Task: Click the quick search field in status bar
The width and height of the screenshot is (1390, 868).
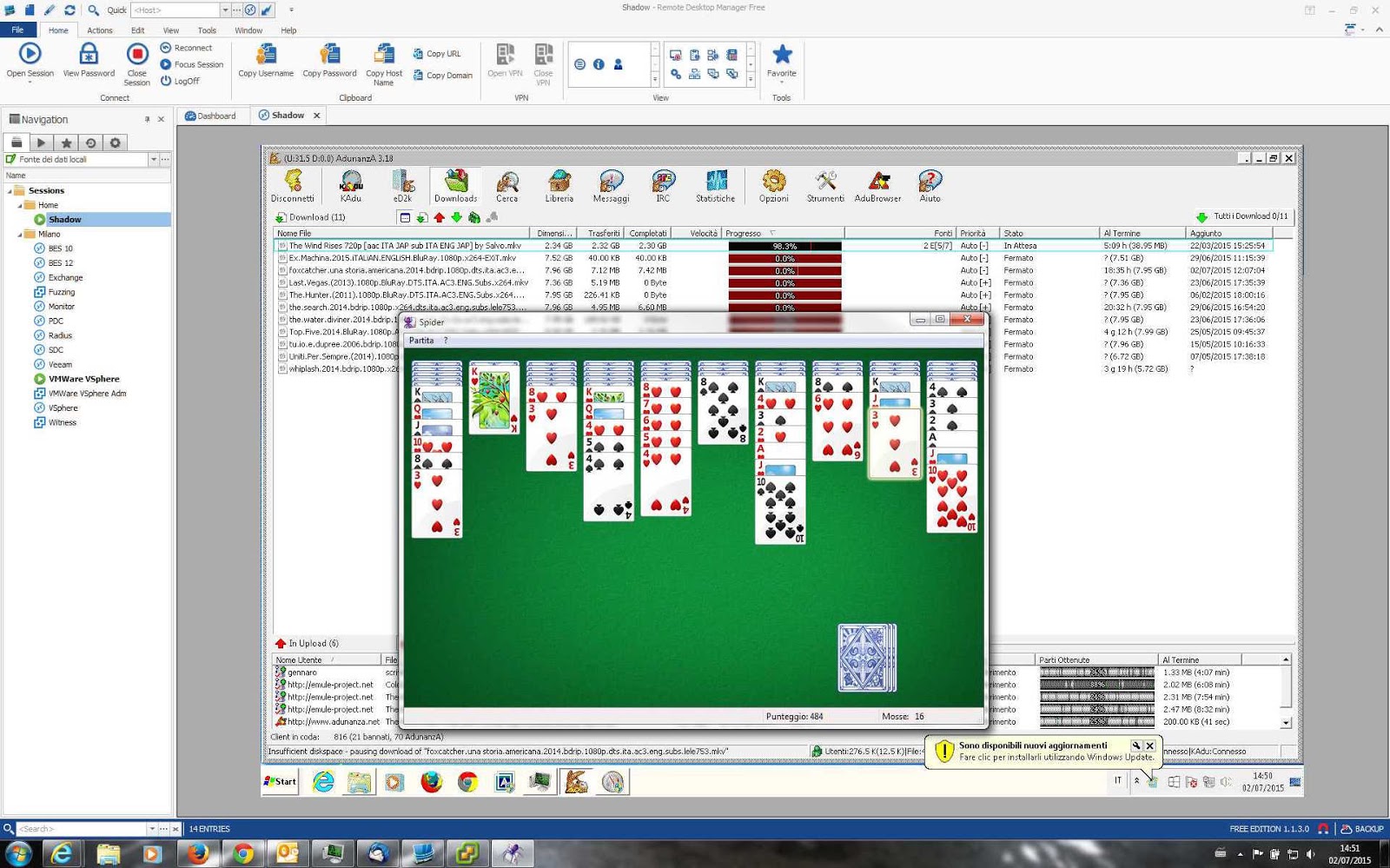Action: click(83, 829)
